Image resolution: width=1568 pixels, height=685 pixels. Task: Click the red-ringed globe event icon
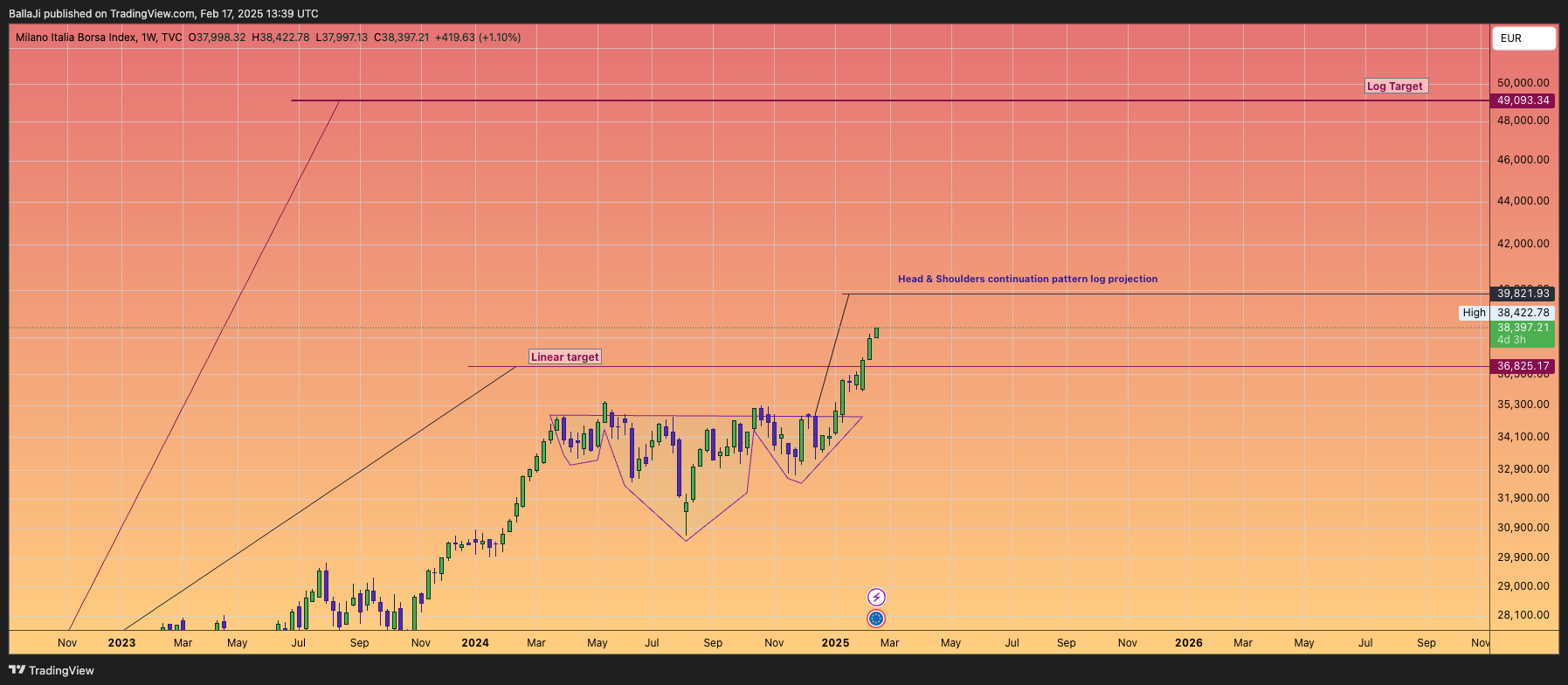(876, 619)
